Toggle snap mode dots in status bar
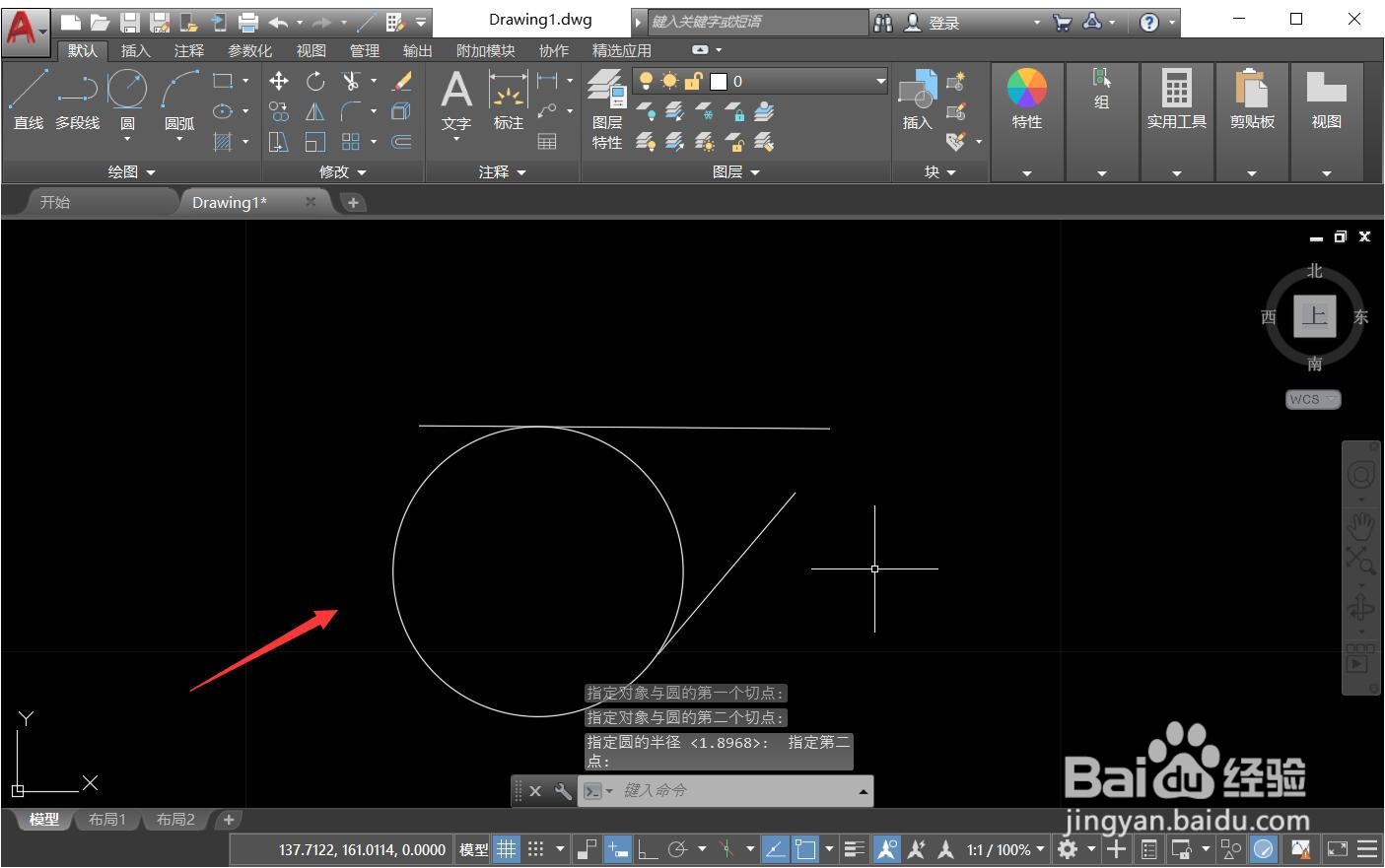 tap(535, 849)
